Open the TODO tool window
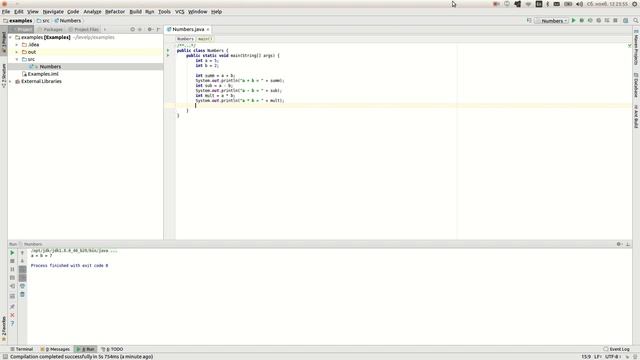This screenshot has width=640, height=360. [x=112, y=349]
